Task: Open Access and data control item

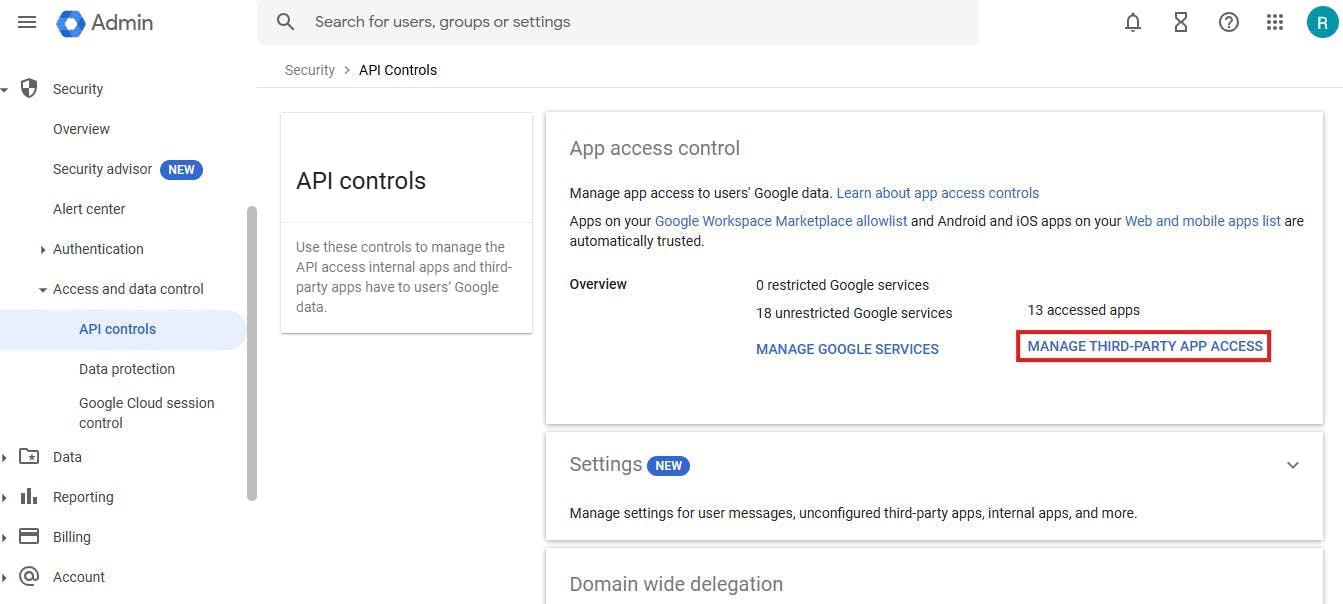Action: [x=128, y=289]
